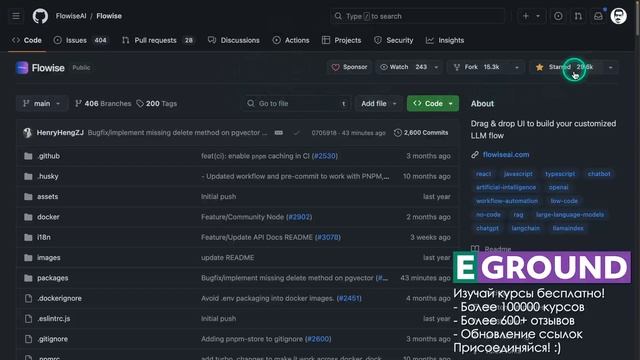Focus the 'Go to file' input
This screenshot has width=640, height=360.
point(297,104)
